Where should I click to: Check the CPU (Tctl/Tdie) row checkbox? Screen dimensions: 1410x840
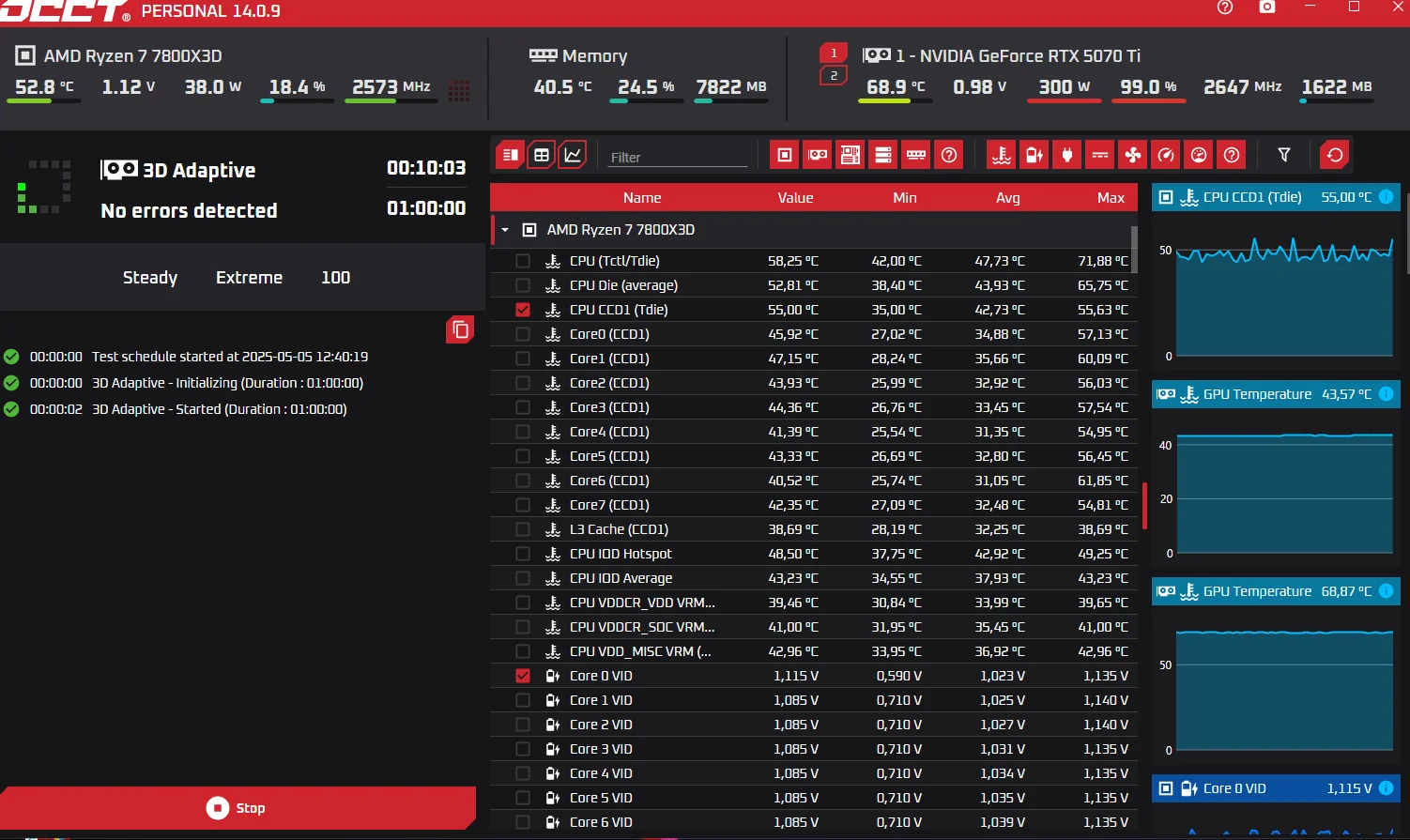(x=523, y=261)
